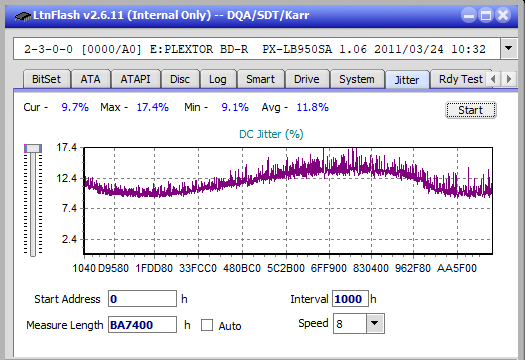The width and height of the screenshot is (525, 360).
Task: Close the LtnFlash window
Action: click(503, 15)
